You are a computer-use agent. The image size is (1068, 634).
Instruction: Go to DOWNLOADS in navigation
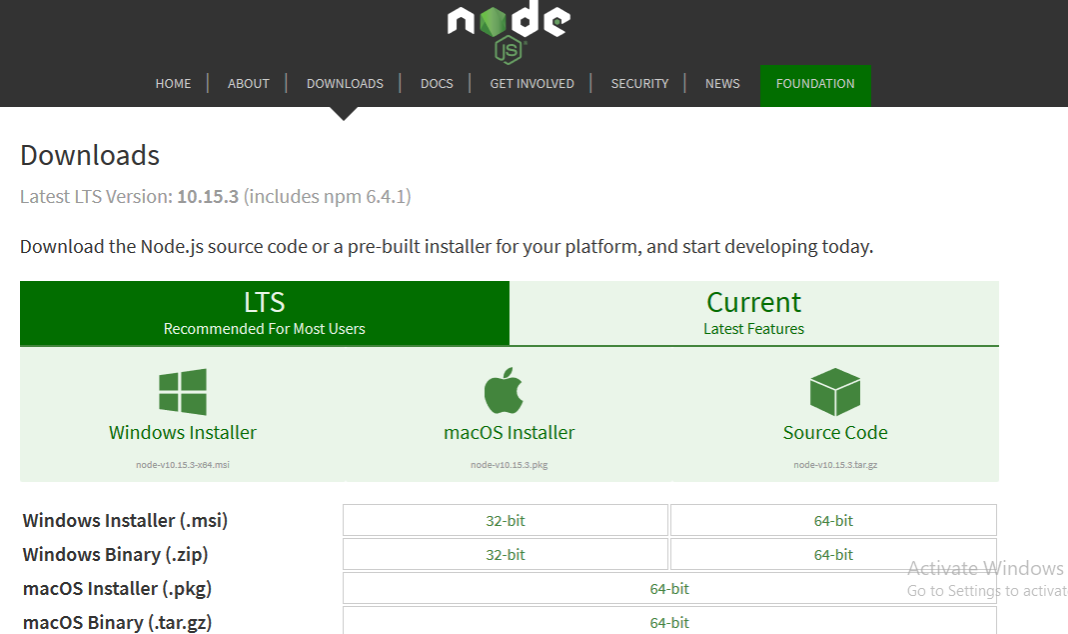pyautogui.click(x=345, y=84)
